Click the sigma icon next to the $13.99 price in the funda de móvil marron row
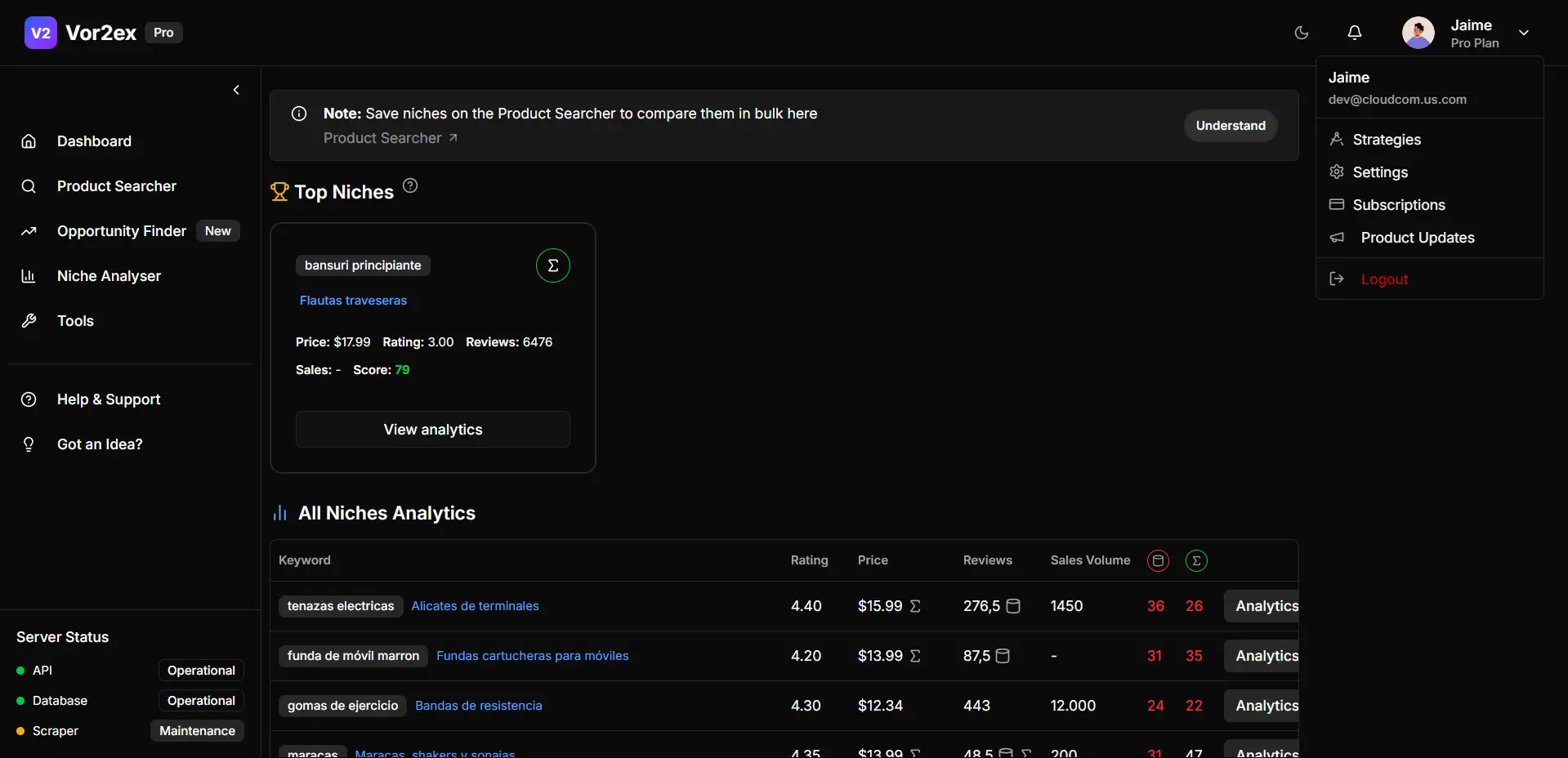This screenshot has height=758, width=1568. [x=915, y=656]
